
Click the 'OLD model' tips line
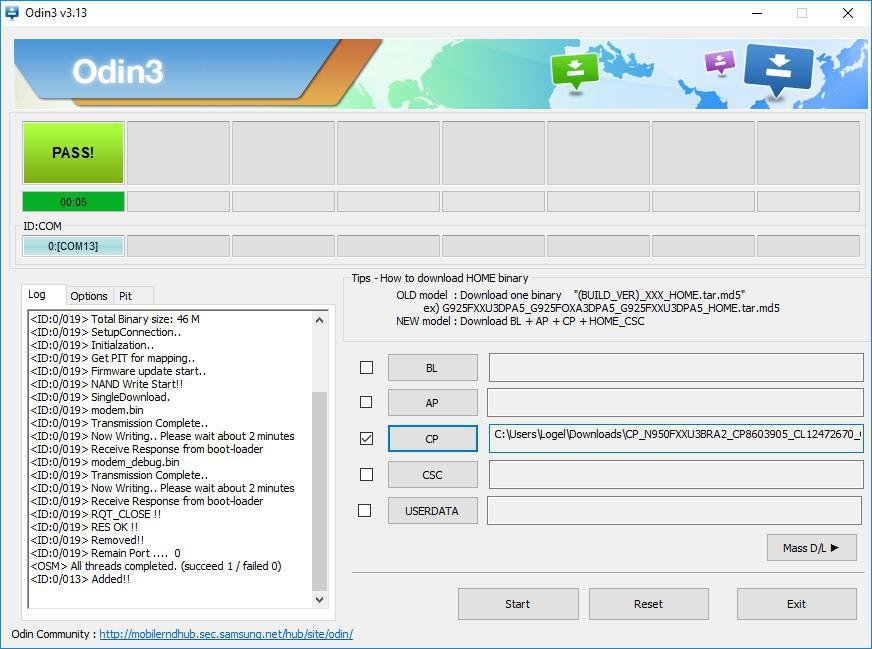(x=570, y=295)
